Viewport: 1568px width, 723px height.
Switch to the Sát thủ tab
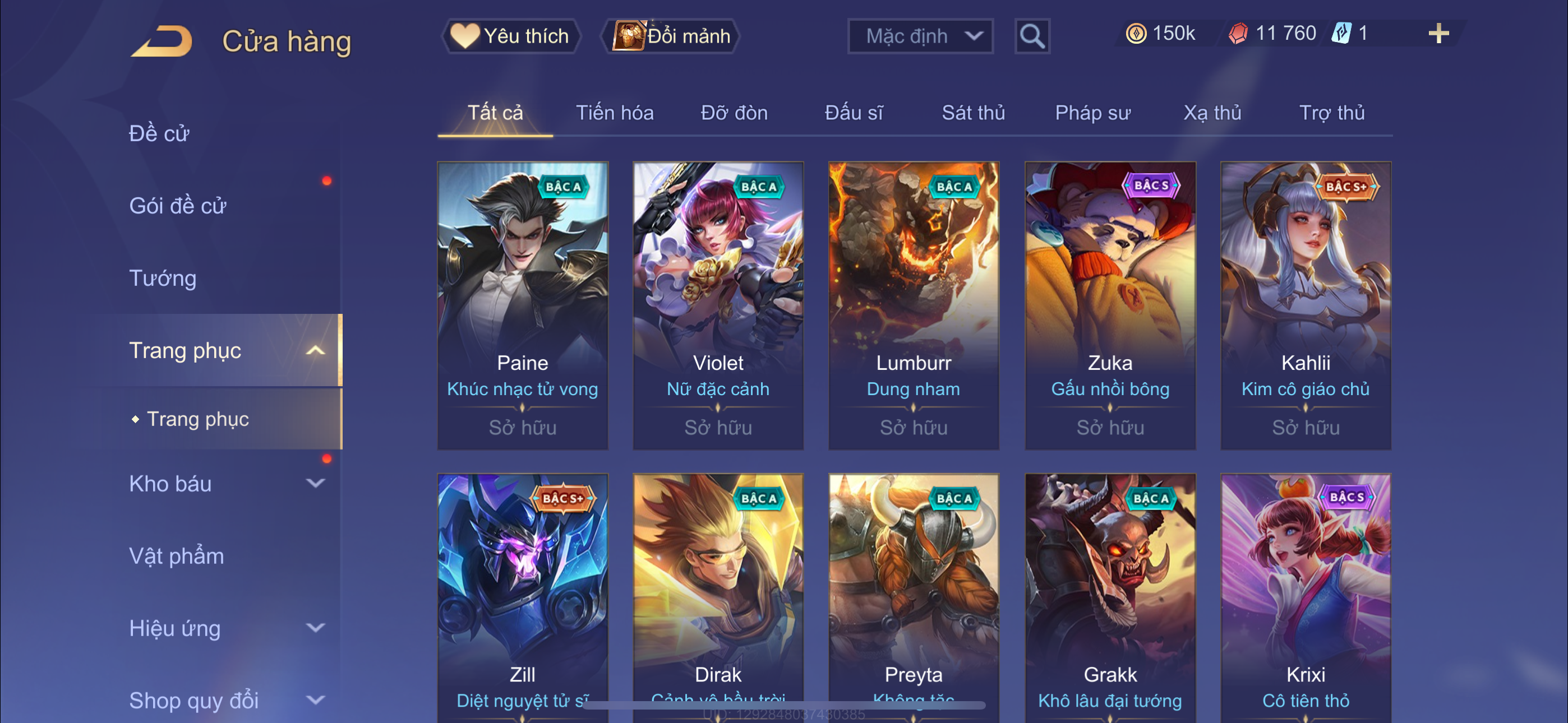(972, 113)
